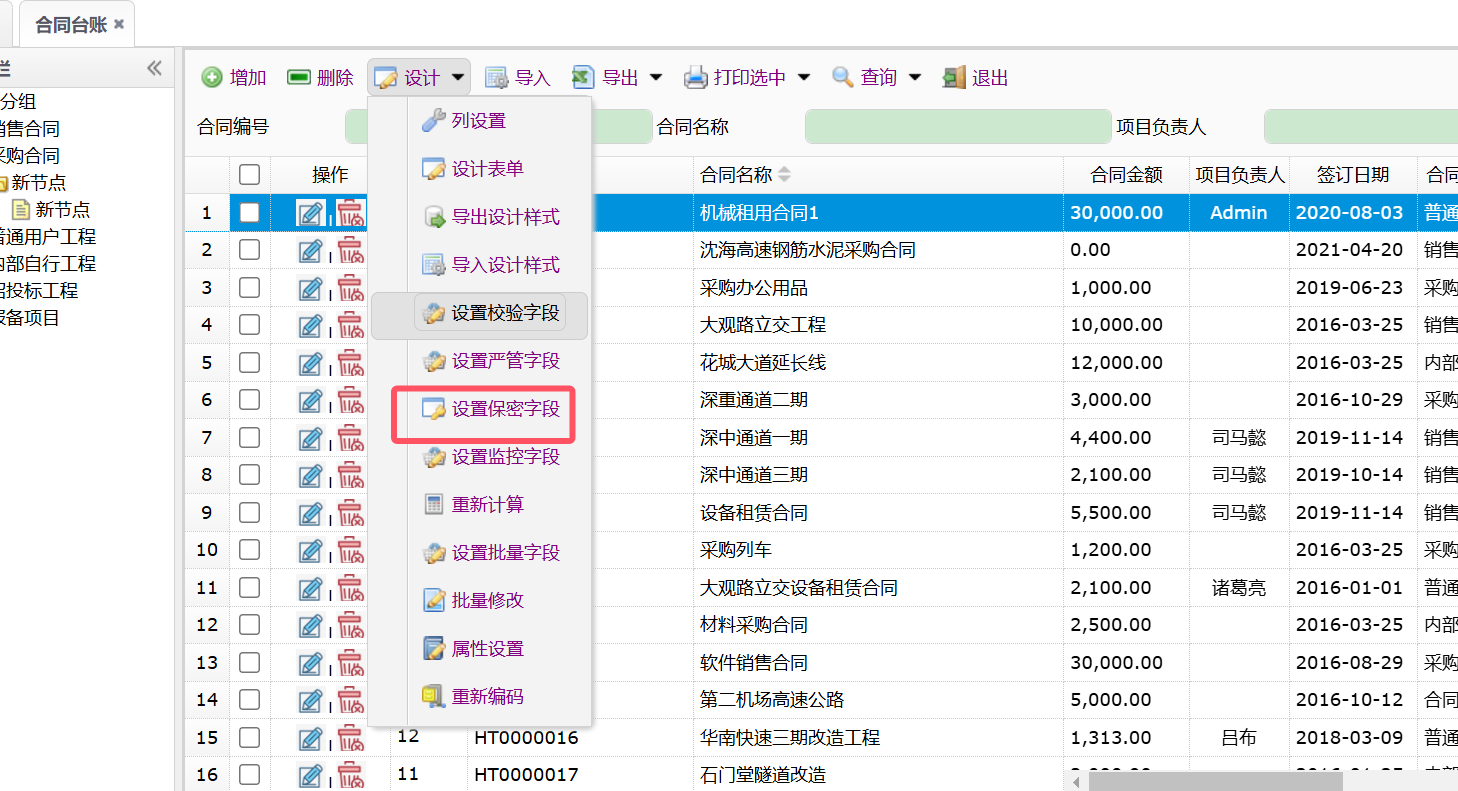Open the Print Selected (打印选中) dropdown
This screenshot has width=1458, height=791.
tap(804, 78)
